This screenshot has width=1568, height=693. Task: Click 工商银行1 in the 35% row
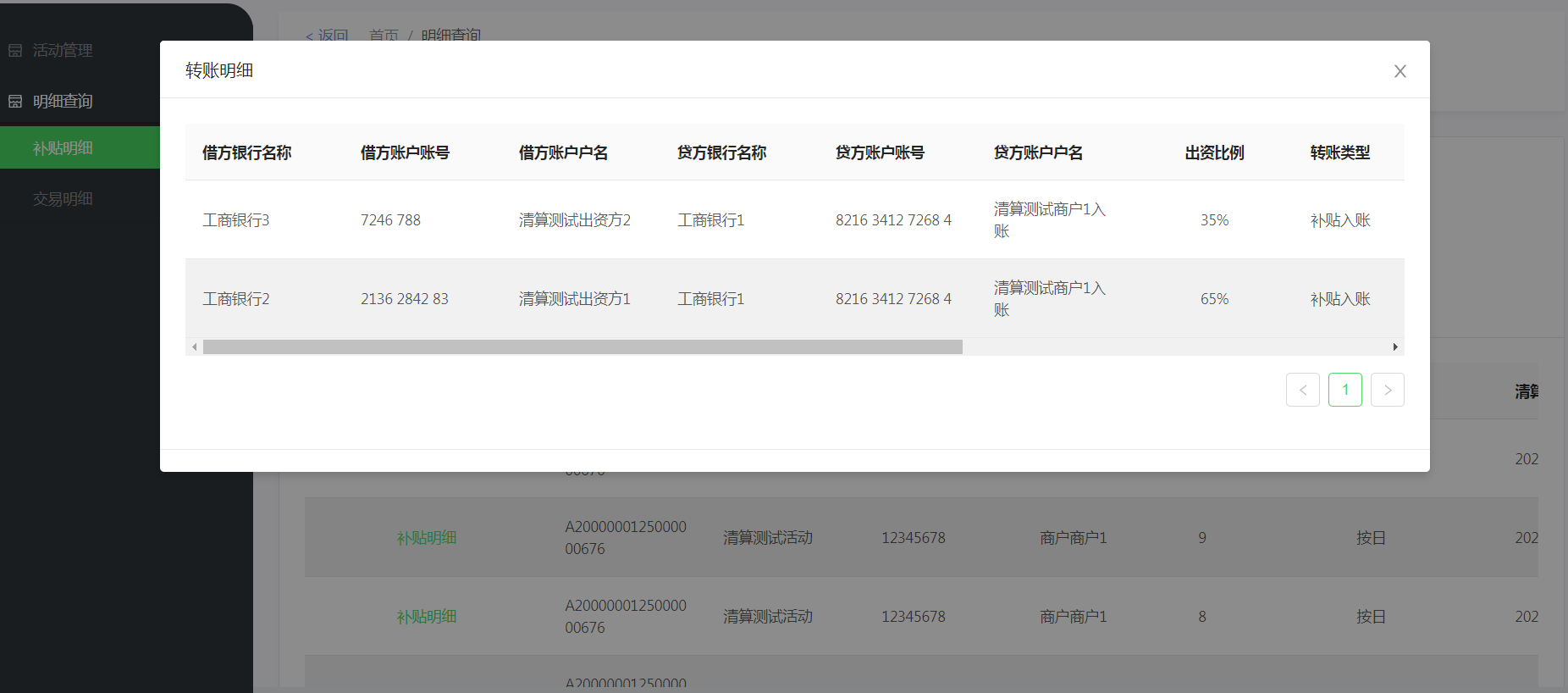point(710,220)
